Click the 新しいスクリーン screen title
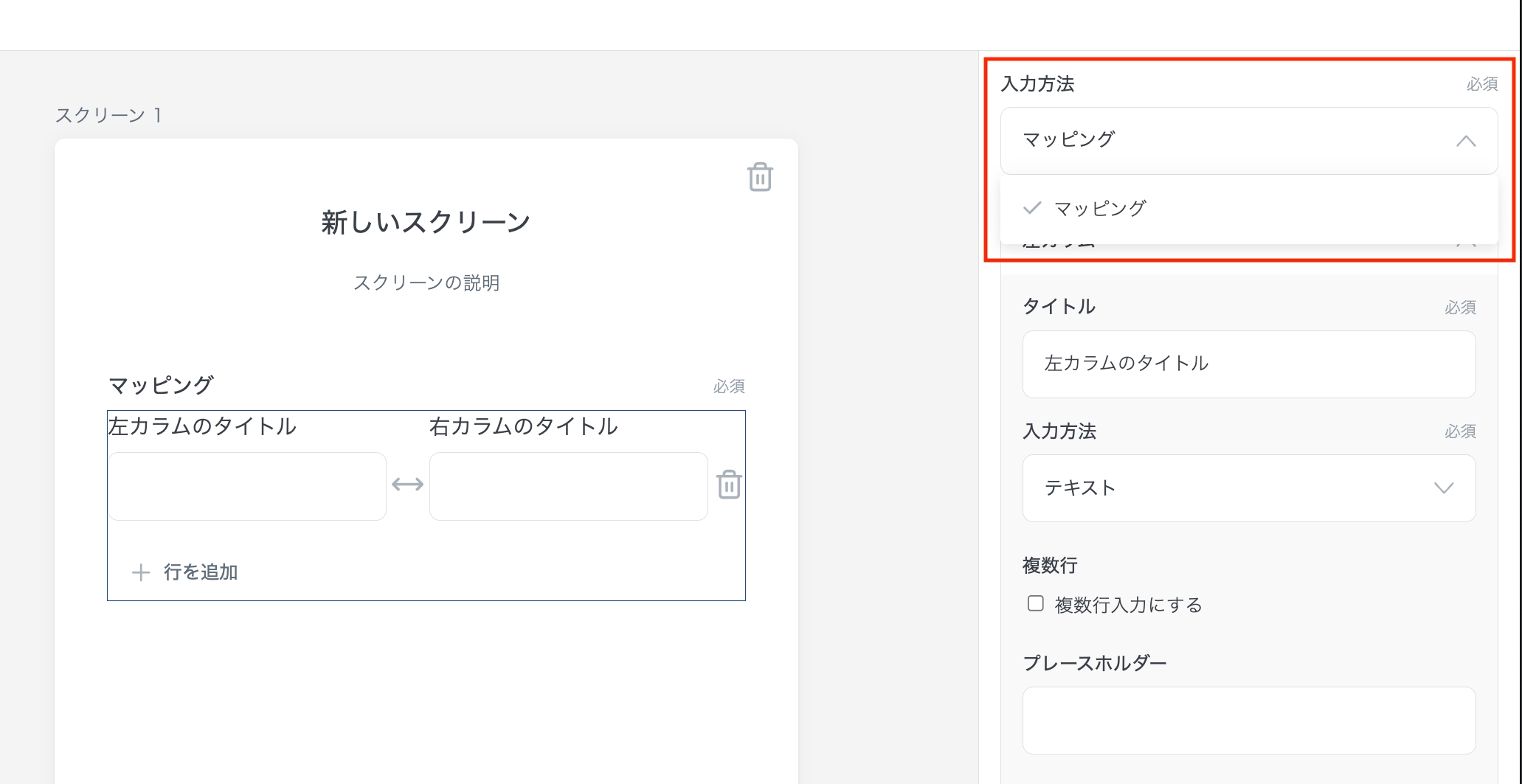1522x784 pixels. pyautogui.click(x=426, y=222)
